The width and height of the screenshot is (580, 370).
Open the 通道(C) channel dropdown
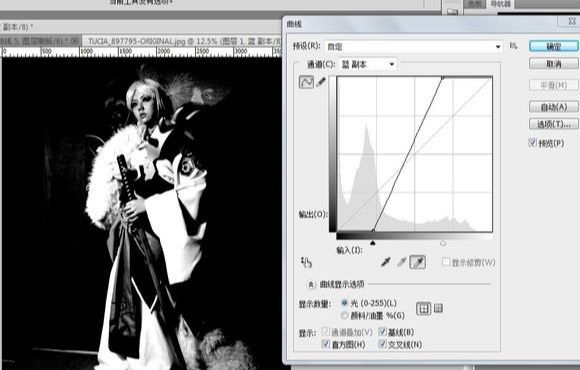pos(367,64)
